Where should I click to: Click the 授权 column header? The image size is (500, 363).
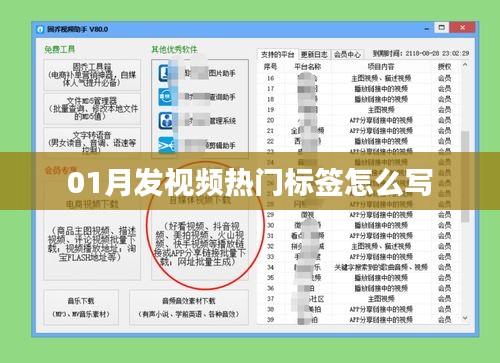[x=445, y=67]
